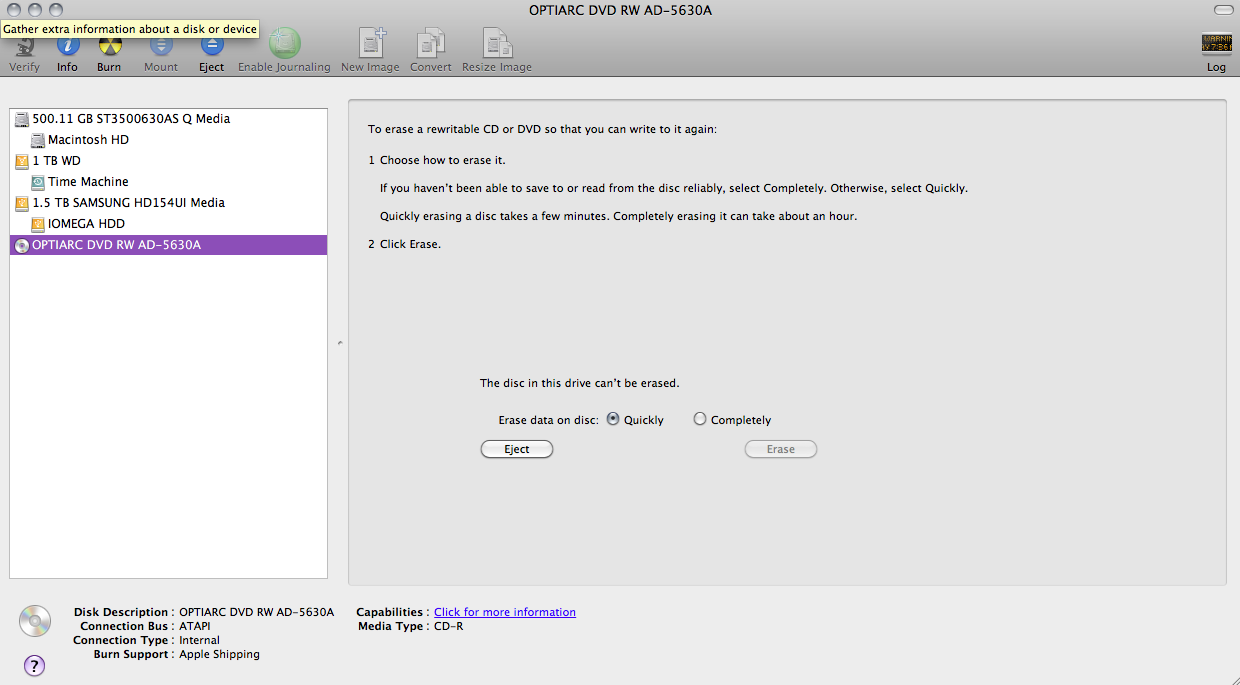Open the purple help question mark button

click(x=34, y=665)
